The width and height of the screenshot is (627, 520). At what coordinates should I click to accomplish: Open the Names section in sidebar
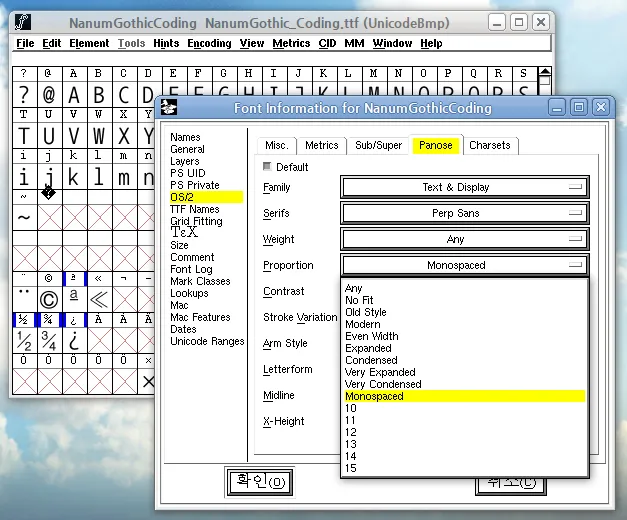point(185,137)
